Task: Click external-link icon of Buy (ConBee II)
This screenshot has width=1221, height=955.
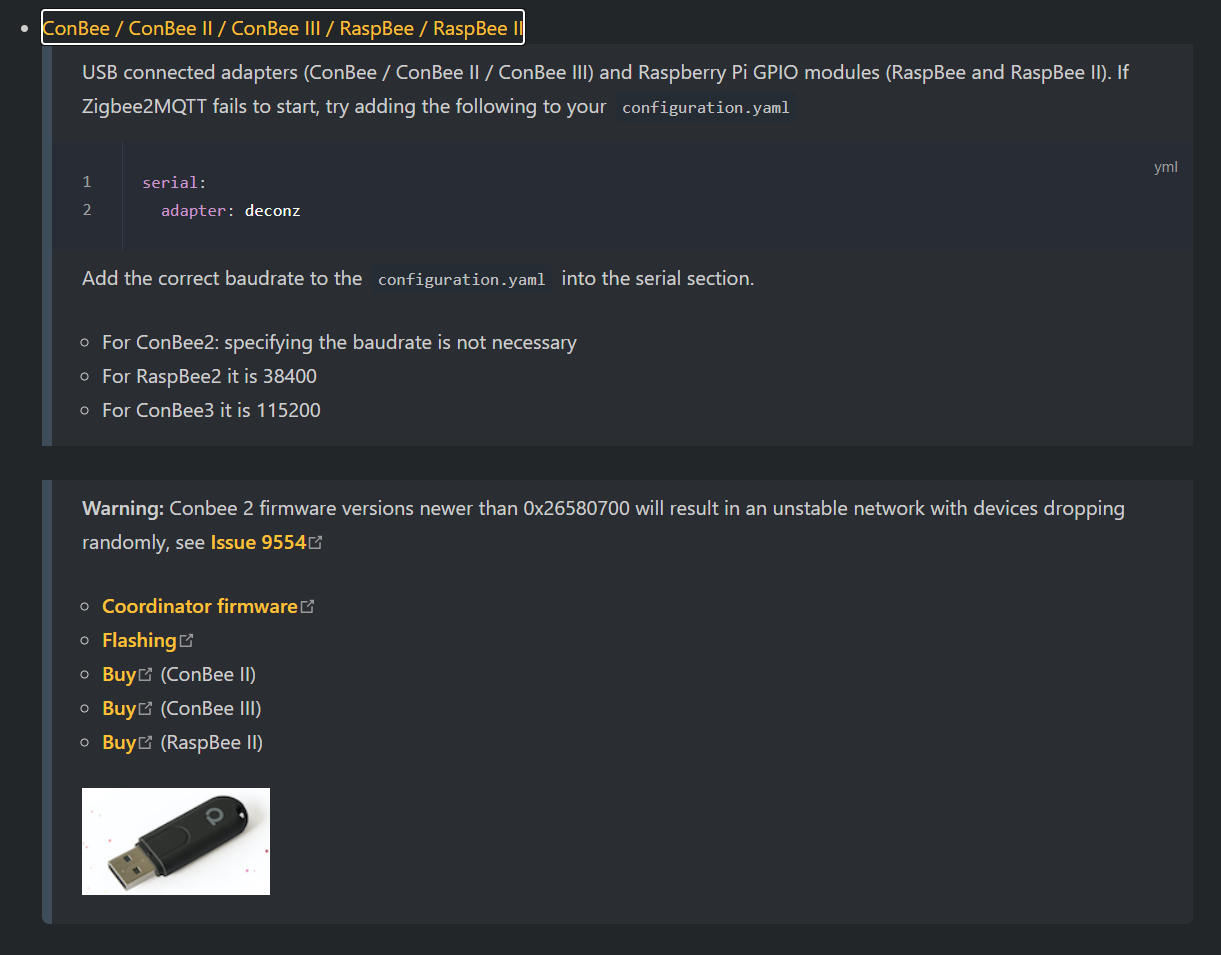Action: (146, 675)
